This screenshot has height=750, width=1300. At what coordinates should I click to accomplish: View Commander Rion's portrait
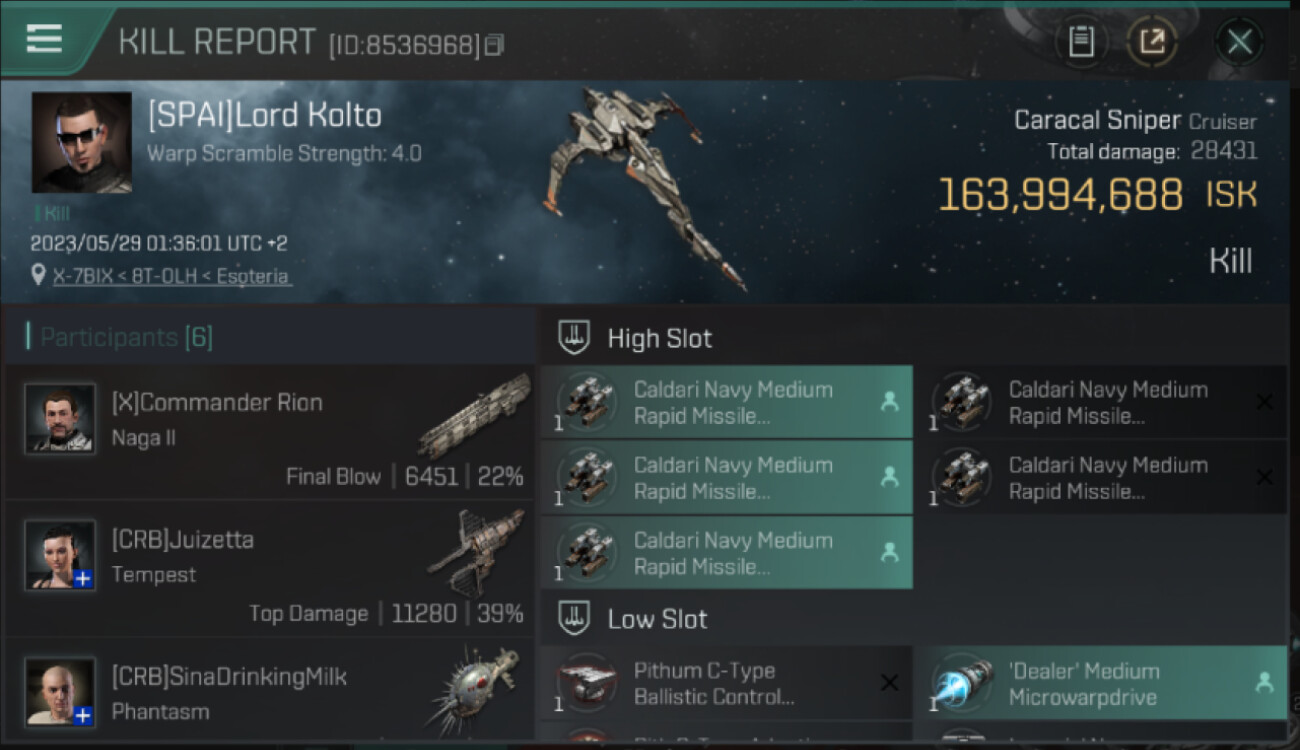(x=60, y=418)
